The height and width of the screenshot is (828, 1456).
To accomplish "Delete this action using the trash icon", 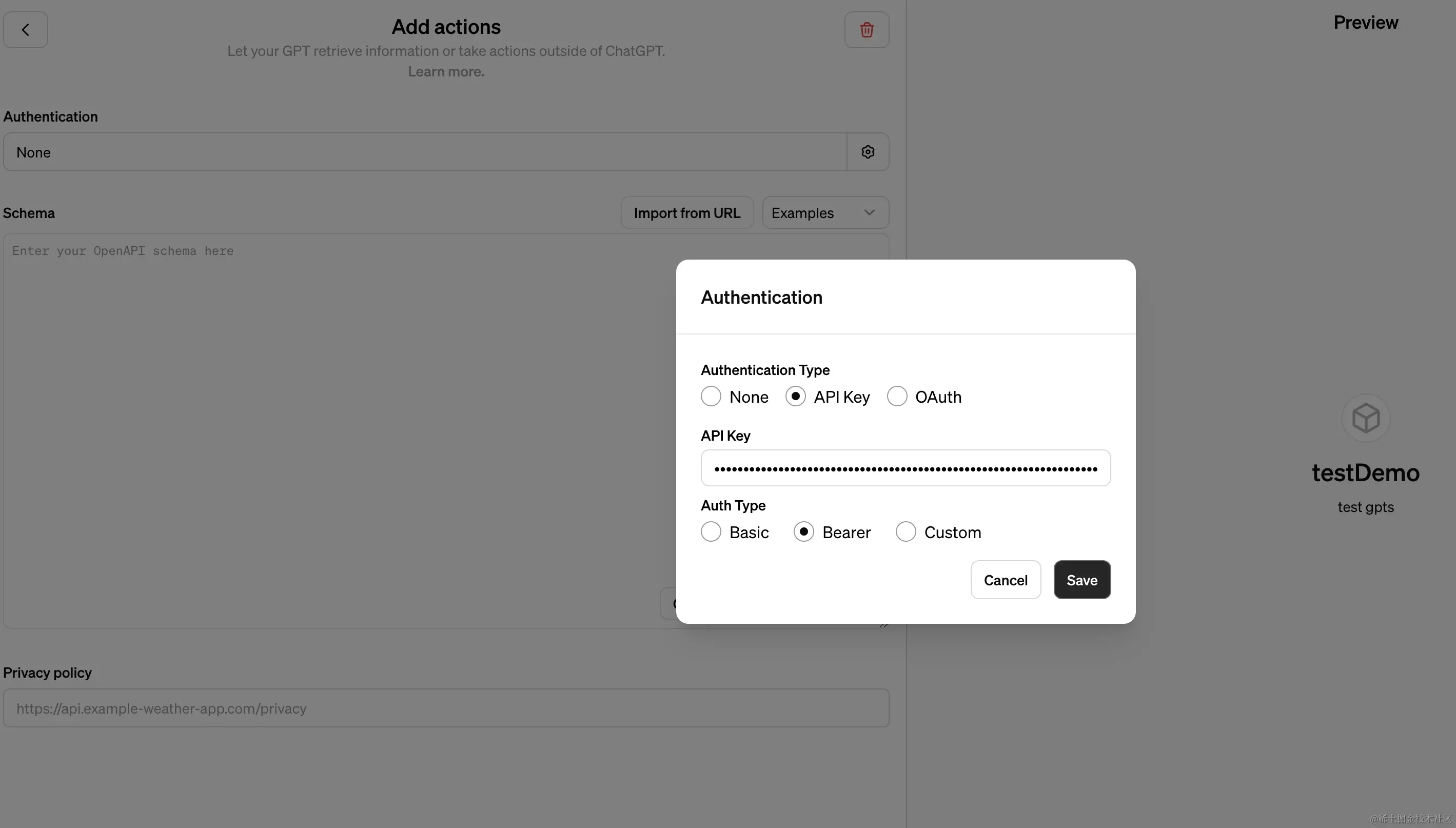I will pyautogui.click(x=866, y=29).
